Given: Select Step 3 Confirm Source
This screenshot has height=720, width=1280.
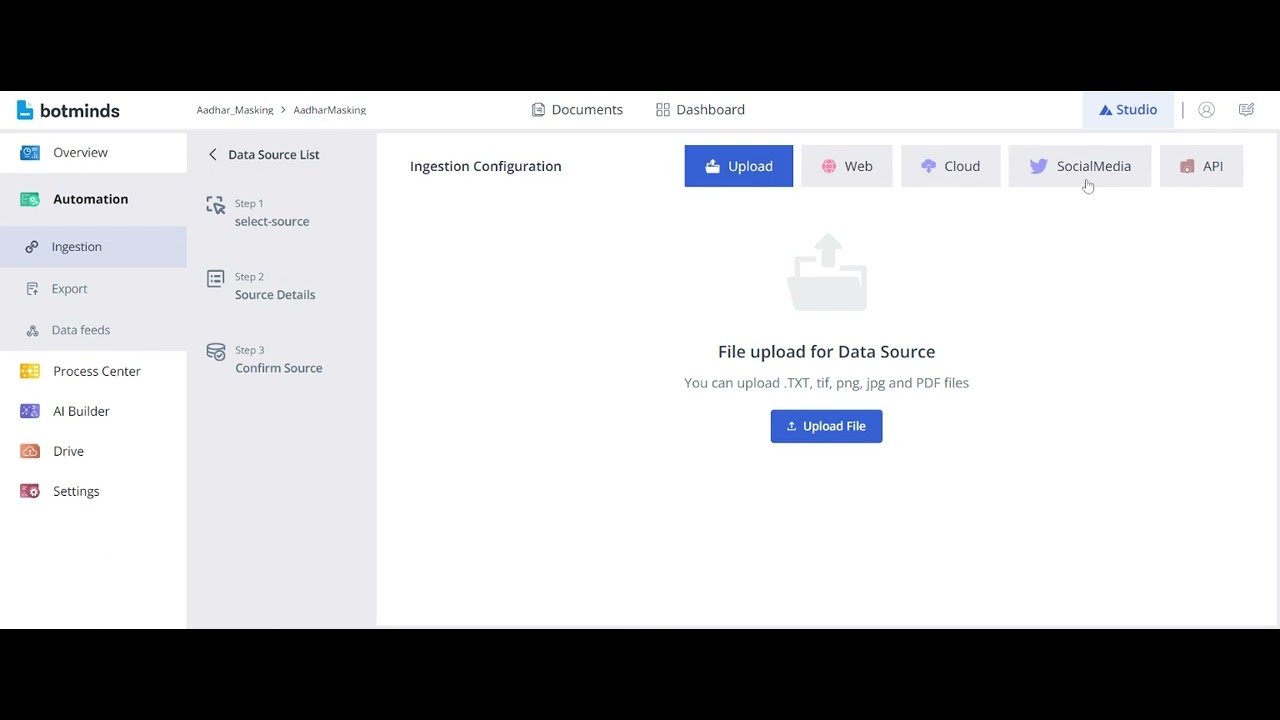Looking at the screenshot, I should click(277, 359).
